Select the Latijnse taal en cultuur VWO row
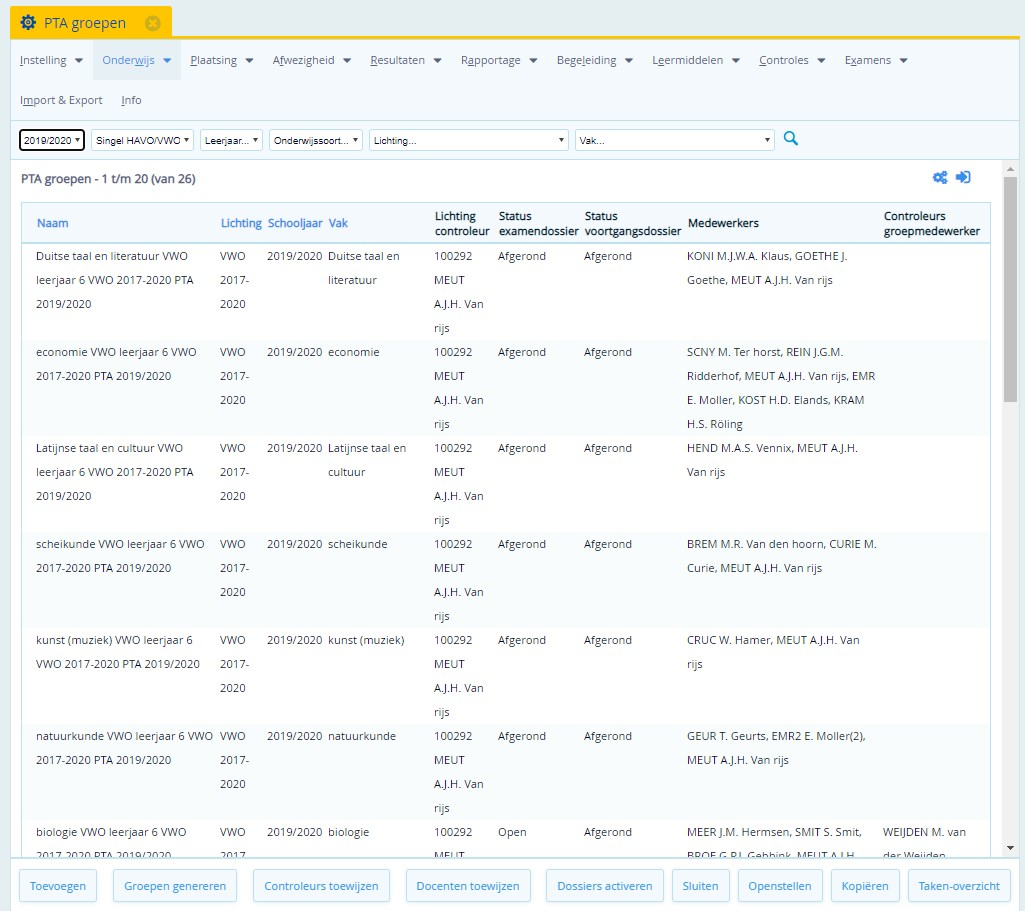The width and height of the screenshot is (1025, 911). 505,484
